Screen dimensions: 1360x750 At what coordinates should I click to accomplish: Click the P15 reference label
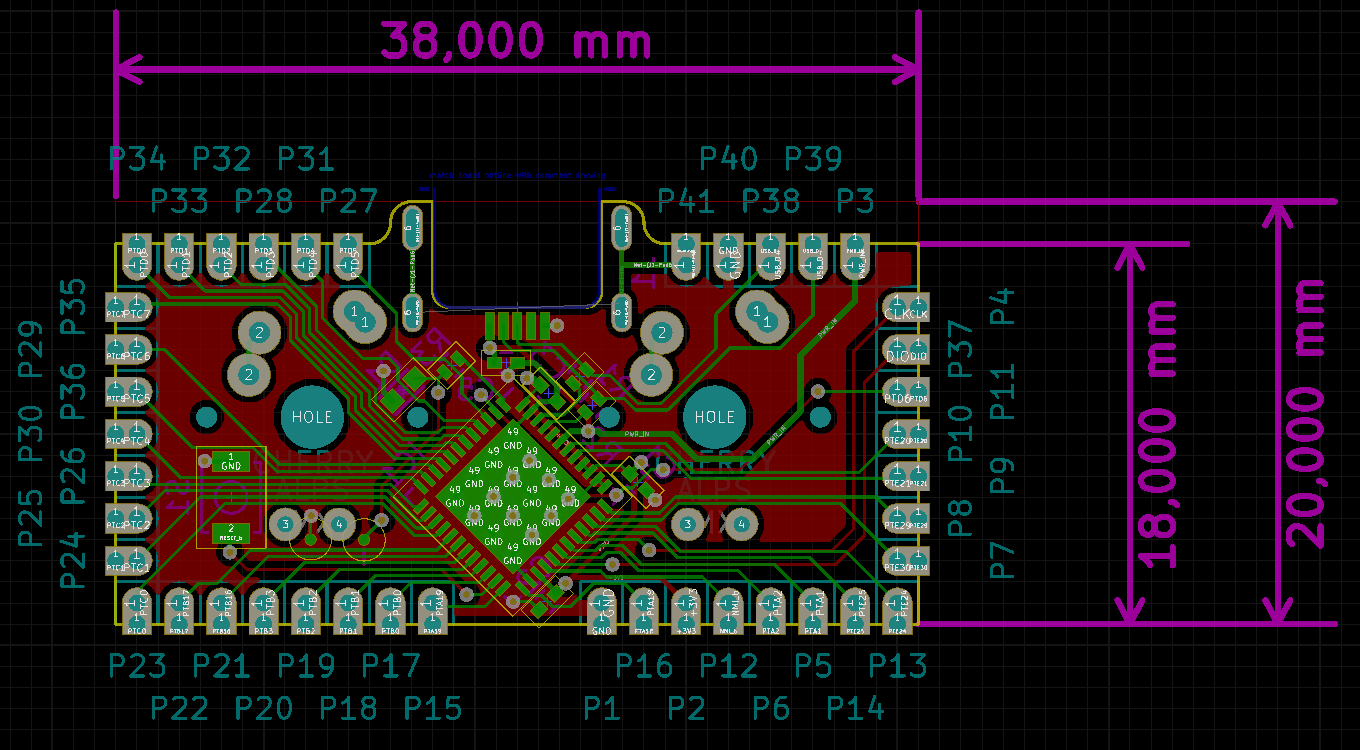[x=433, y=708]
